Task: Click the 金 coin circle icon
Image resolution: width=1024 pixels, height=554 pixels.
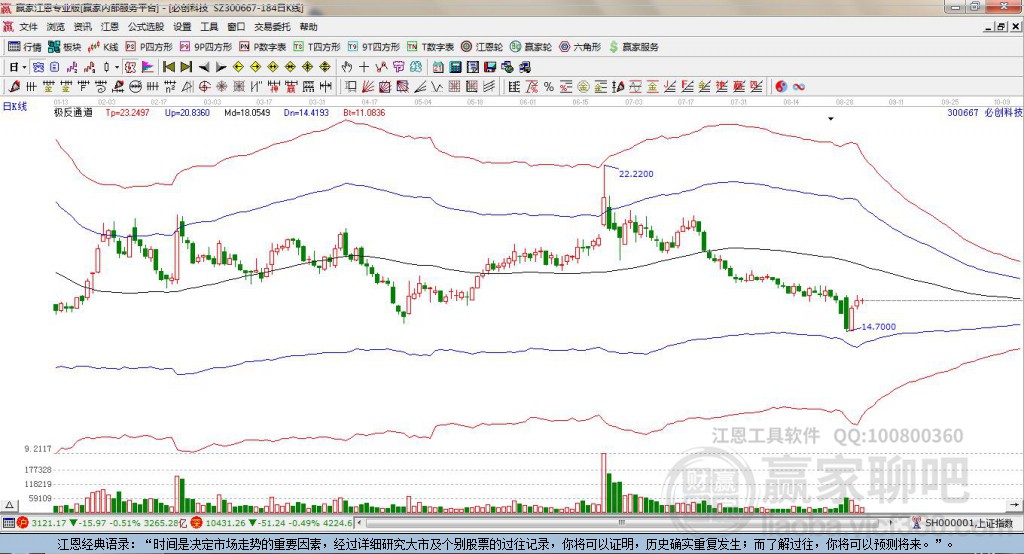Action: tap(583, 87)
